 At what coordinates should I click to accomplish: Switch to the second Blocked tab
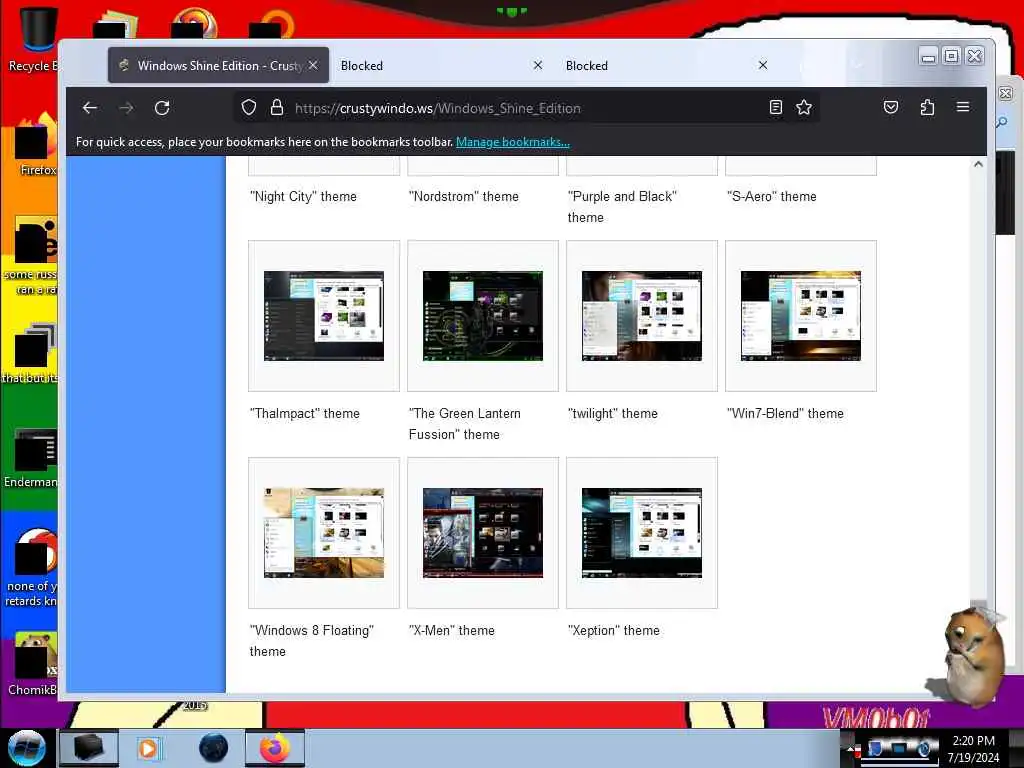pyautogui.click(x=667, y=65)
